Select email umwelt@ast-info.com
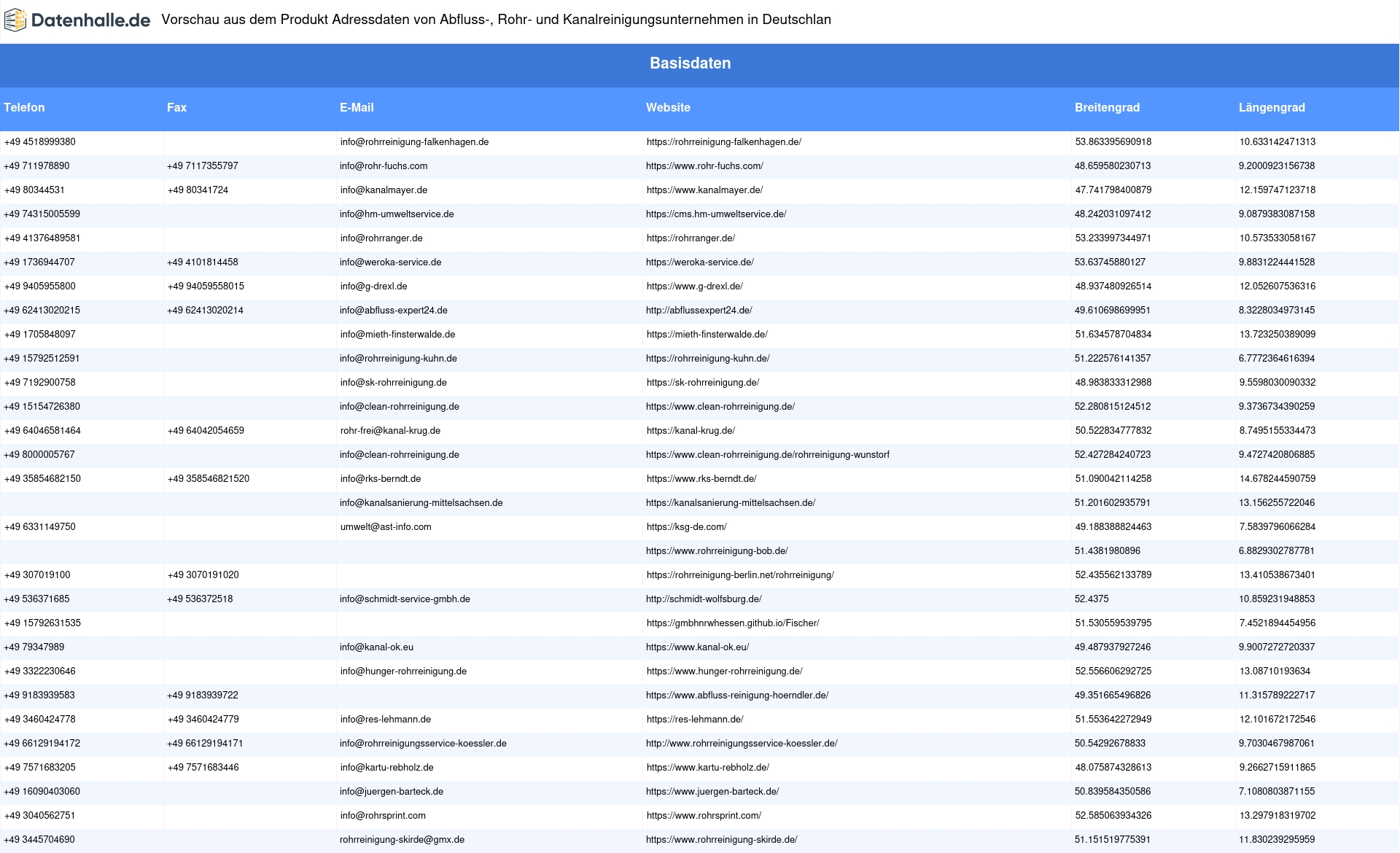The image size is (1400, 853). point(386,527)
